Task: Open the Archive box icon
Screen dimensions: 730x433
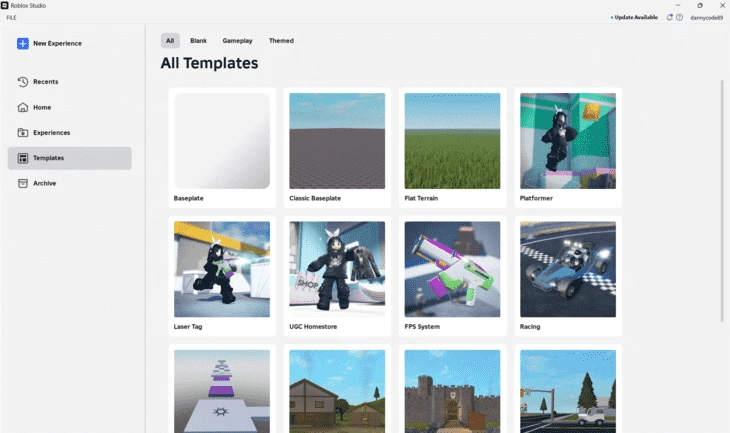Action: click(x=23, y=183)
